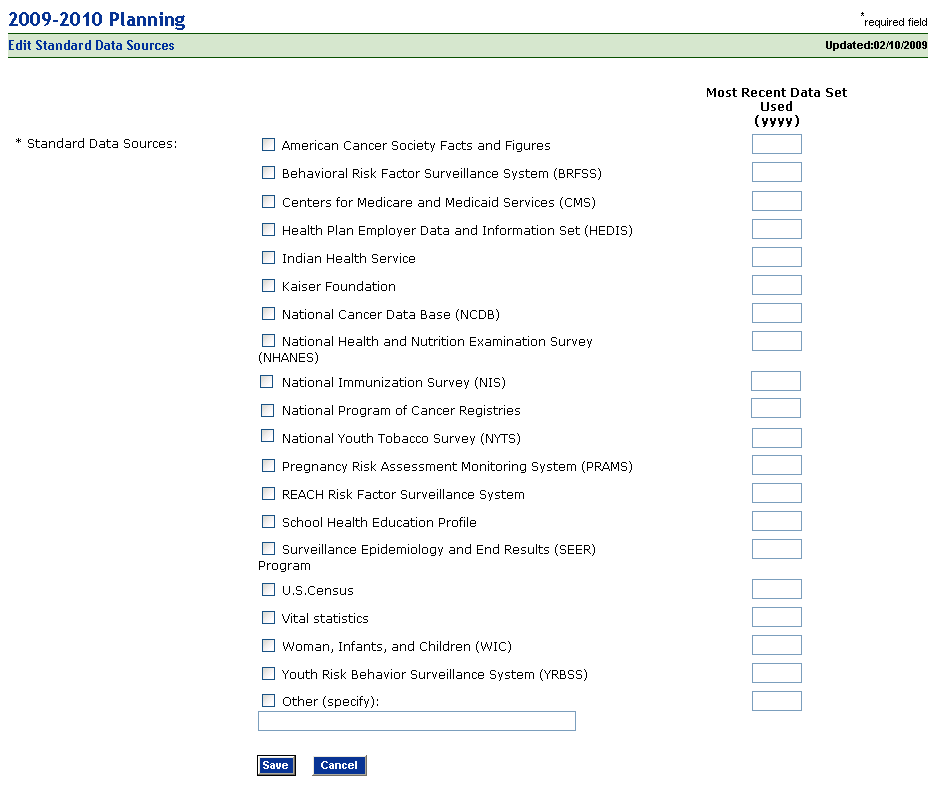This screenshot has height=794, width=930.
Task: Check the Indian Health Service box
Action: [x=268, y=257]
